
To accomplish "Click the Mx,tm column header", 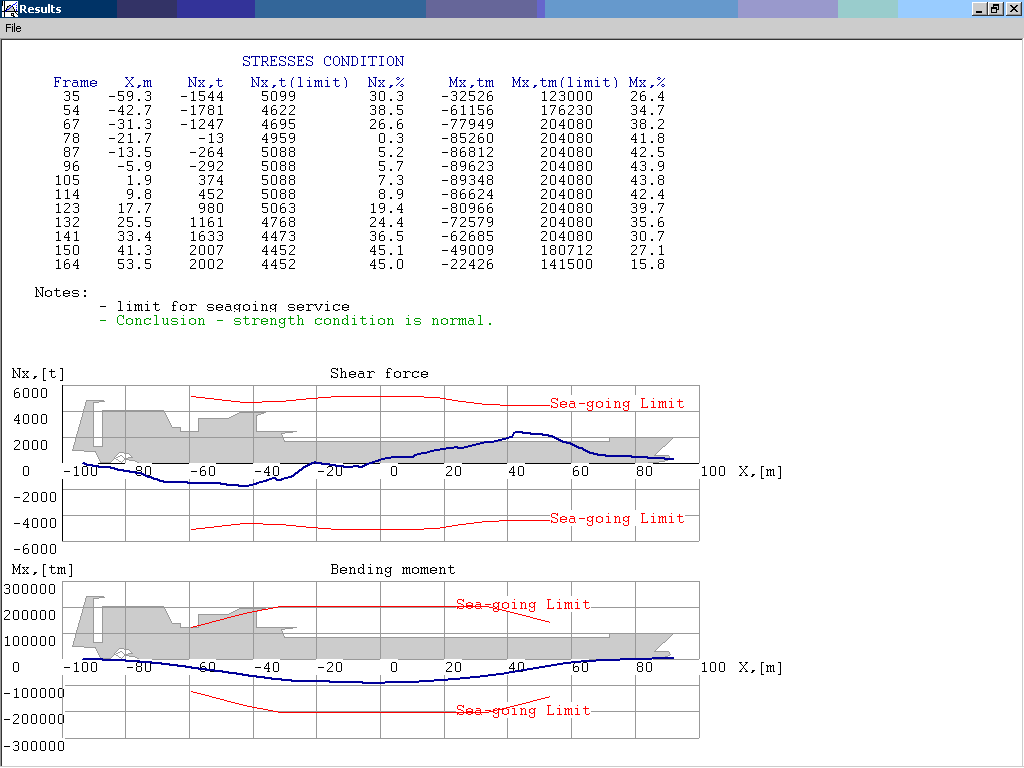I will pos(471,82).
